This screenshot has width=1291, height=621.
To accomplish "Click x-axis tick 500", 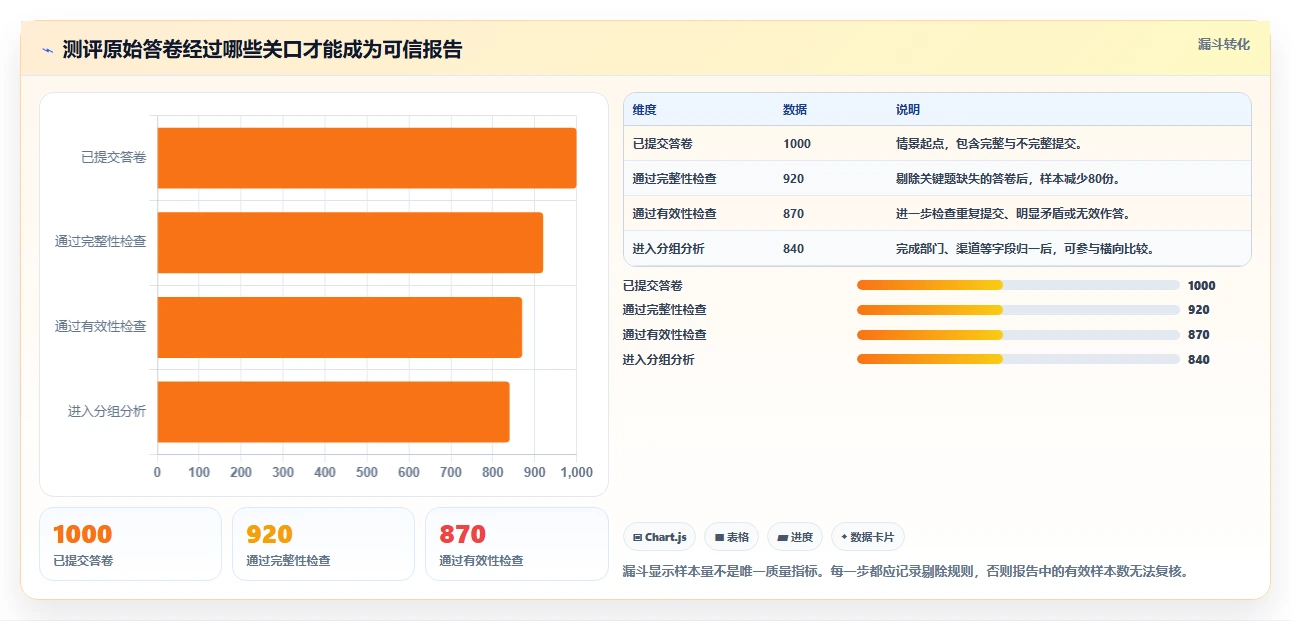I will coord(367,472).
